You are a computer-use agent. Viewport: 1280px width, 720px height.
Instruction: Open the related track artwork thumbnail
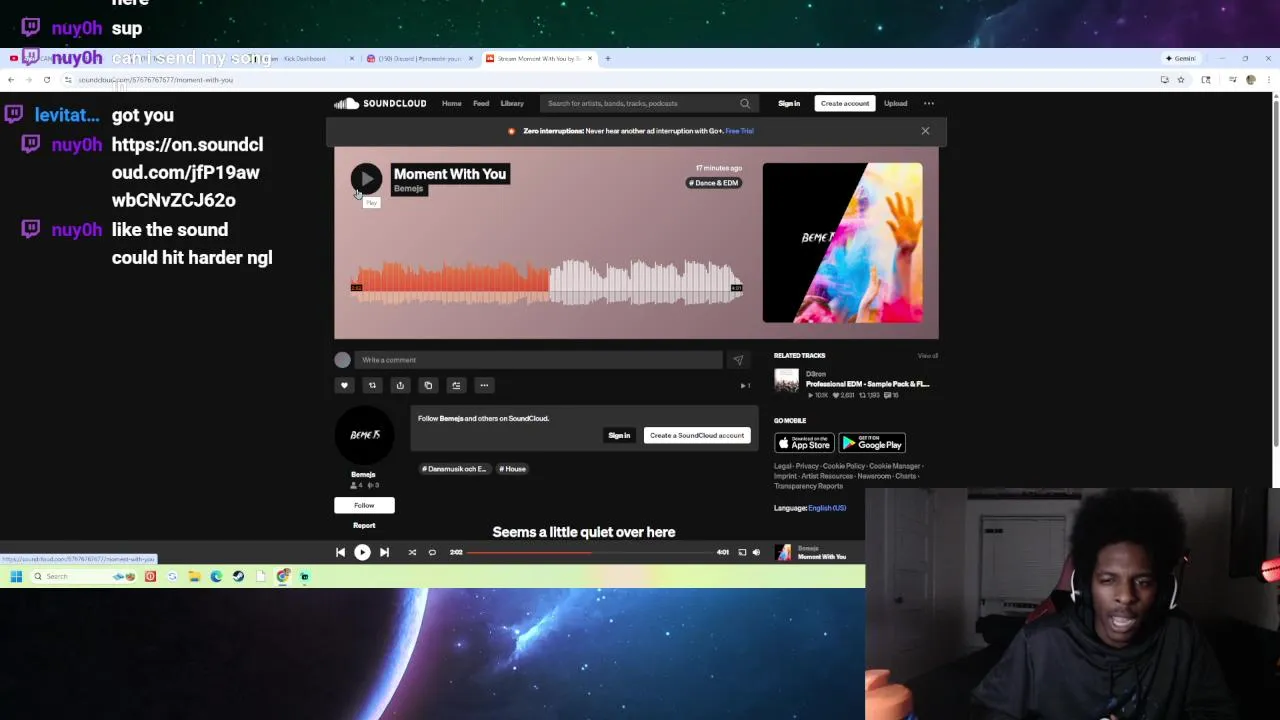point(787,381)
